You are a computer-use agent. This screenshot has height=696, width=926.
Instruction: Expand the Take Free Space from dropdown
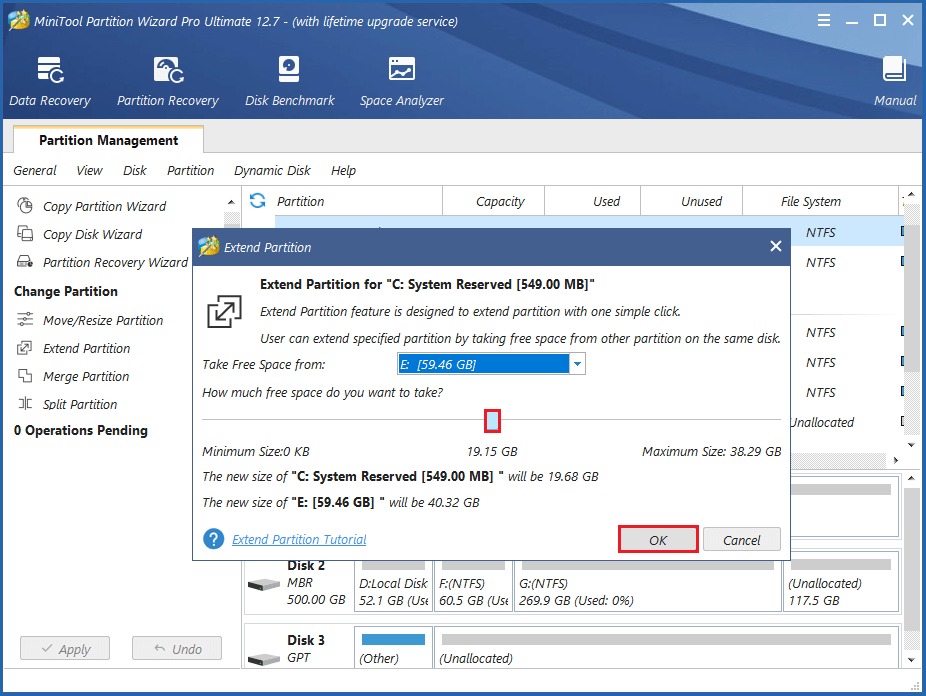point(577,364)
